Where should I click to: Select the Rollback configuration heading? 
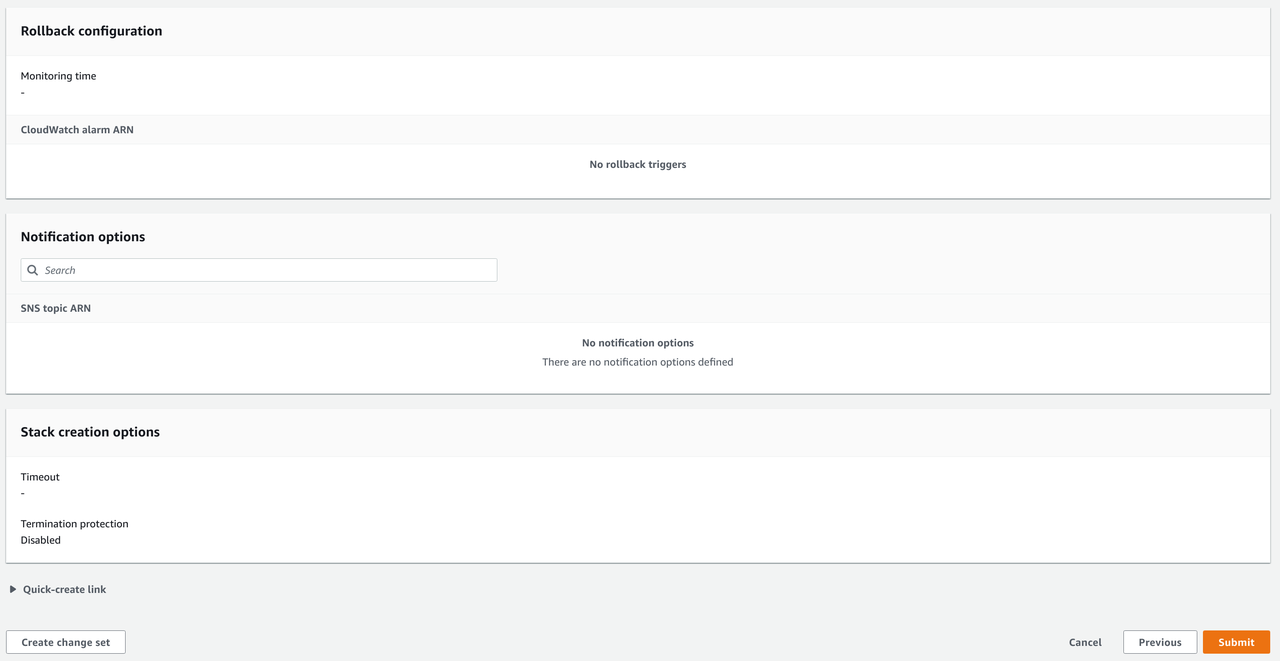[91, 31]
